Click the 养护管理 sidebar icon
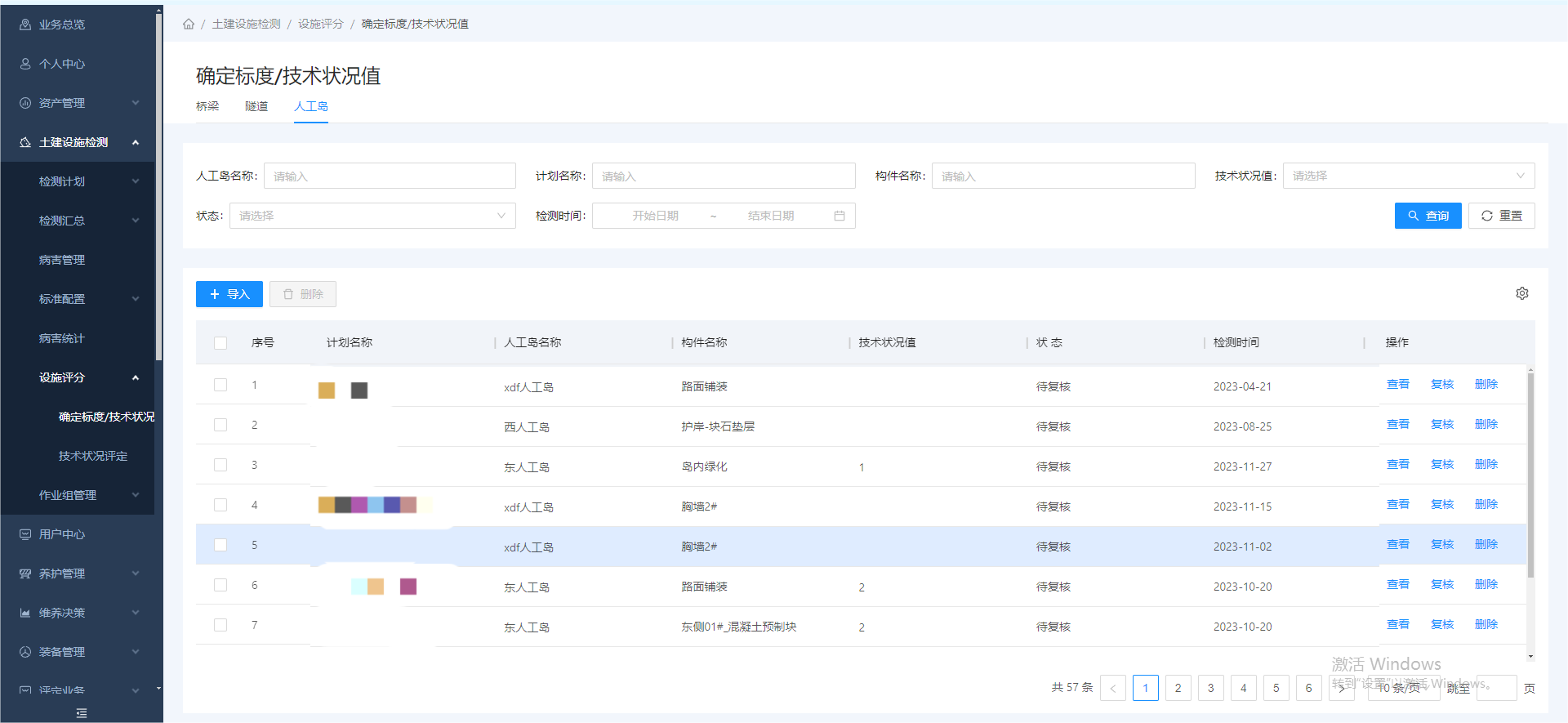The width and height of the screenshot is (1568, 723). tap(25, 573)
